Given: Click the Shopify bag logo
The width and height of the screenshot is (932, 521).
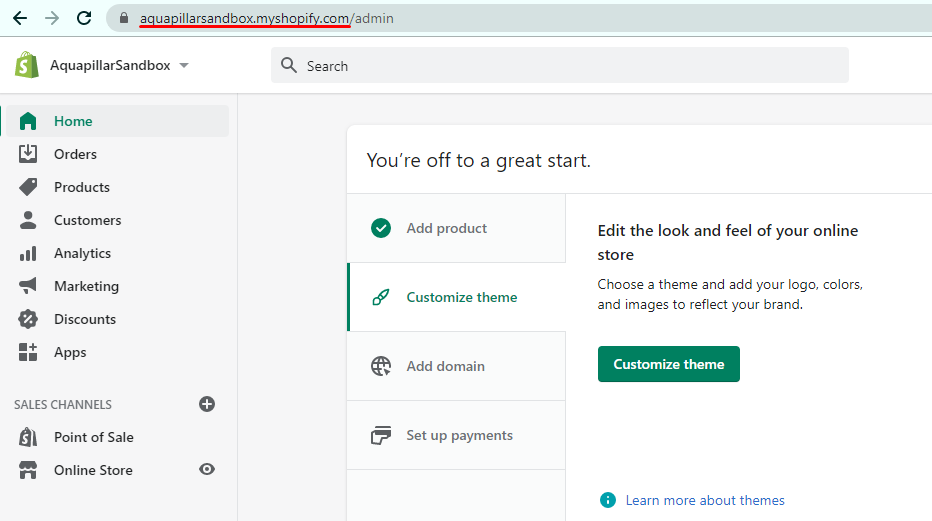Looking at the screenshot, I should [27, 65].
